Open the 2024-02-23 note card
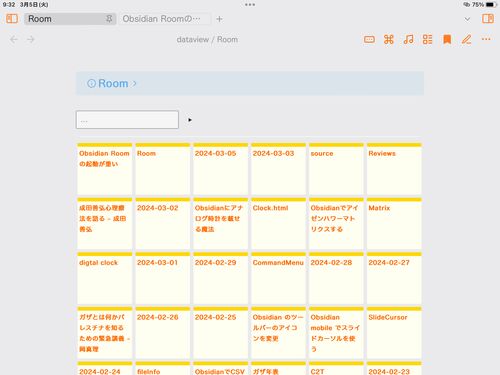500x375 pixels. click(394, 368)
